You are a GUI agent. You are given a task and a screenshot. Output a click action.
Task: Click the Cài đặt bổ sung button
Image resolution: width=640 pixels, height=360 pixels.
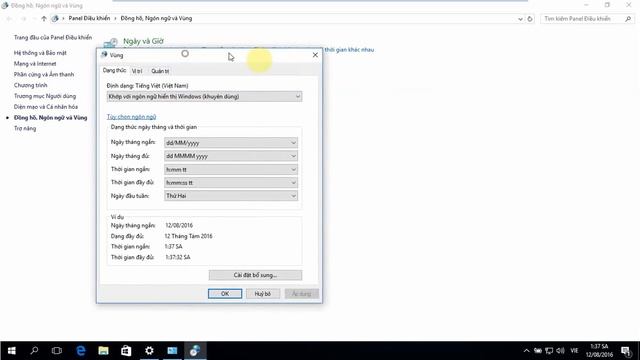[255, 275]
